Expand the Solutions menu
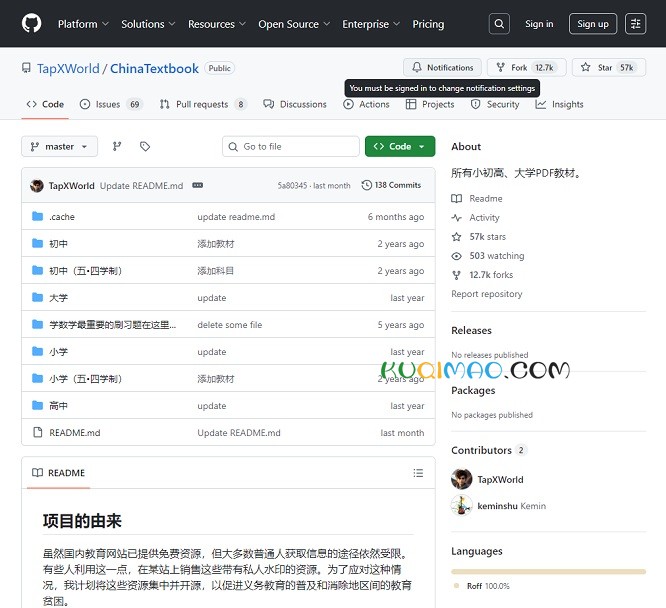This screenshot has height=608, width=666. tap(148, 24)
